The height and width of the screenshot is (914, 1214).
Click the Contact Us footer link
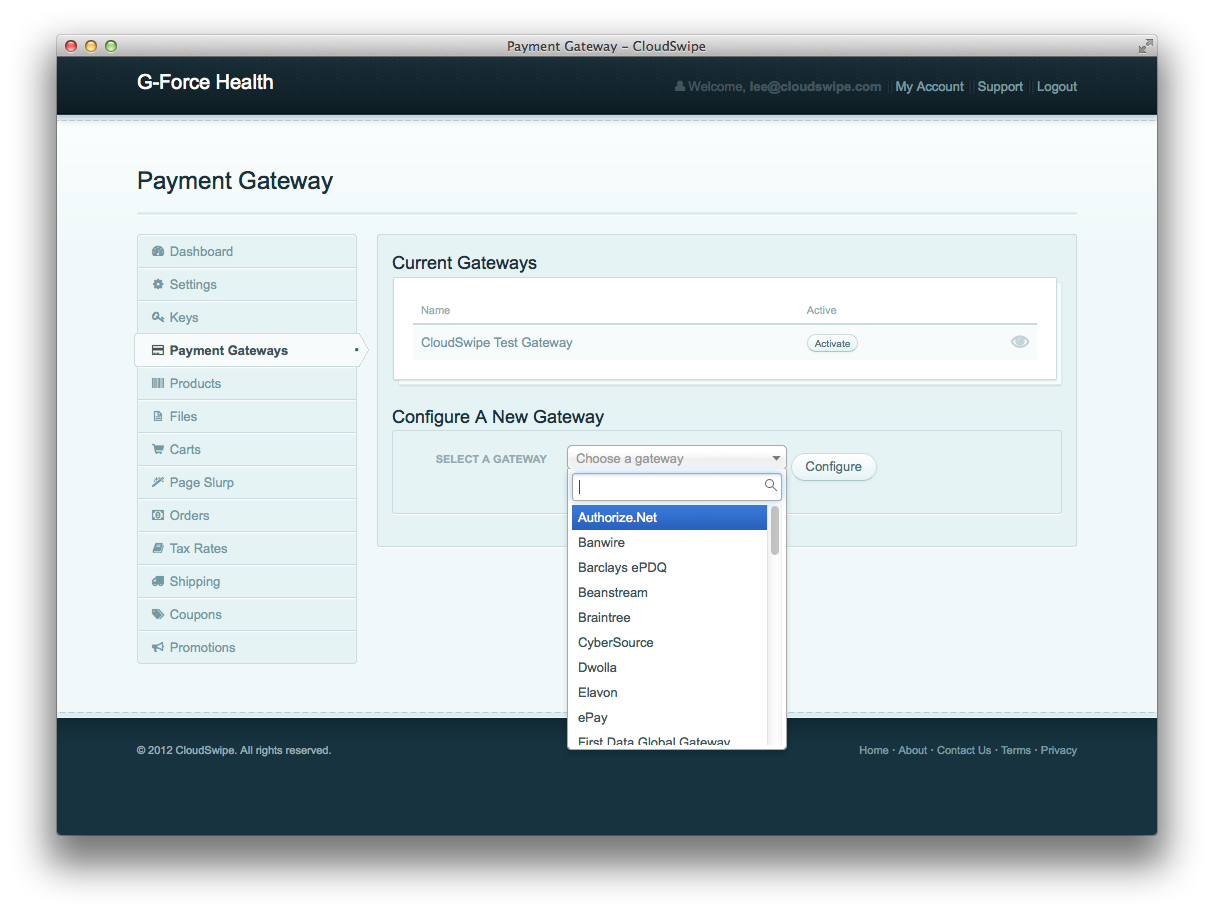coord(964,750)
